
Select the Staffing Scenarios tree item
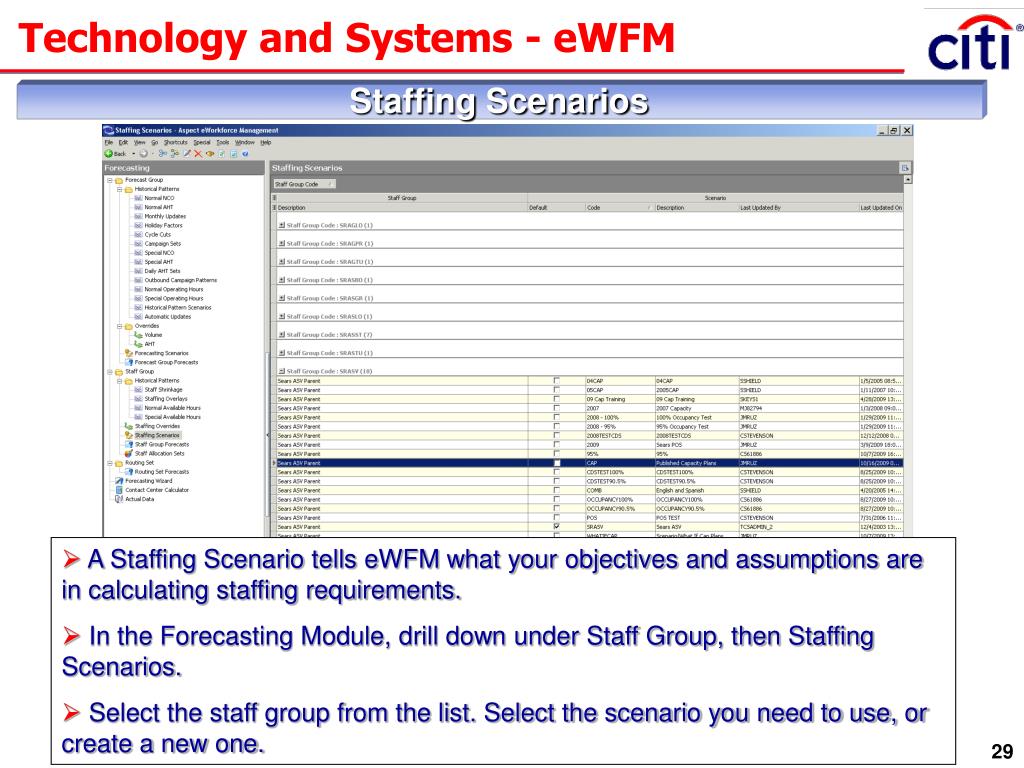[x=157, y=435]
